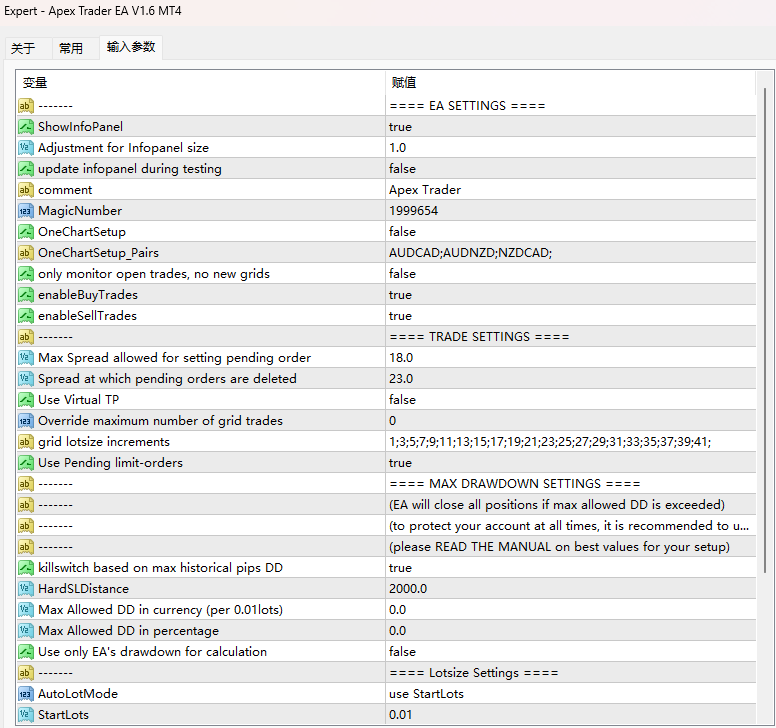Screen dimensions: 776x728
Task: Click the AutoLotMode integer icon
Action: (x=26, y=694)
